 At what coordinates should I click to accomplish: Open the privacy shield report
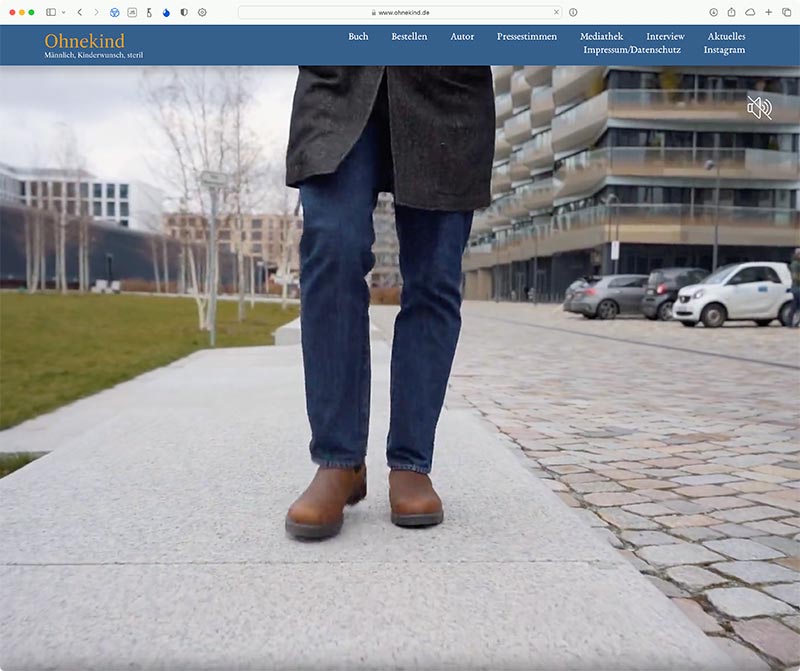coord(184,12)
